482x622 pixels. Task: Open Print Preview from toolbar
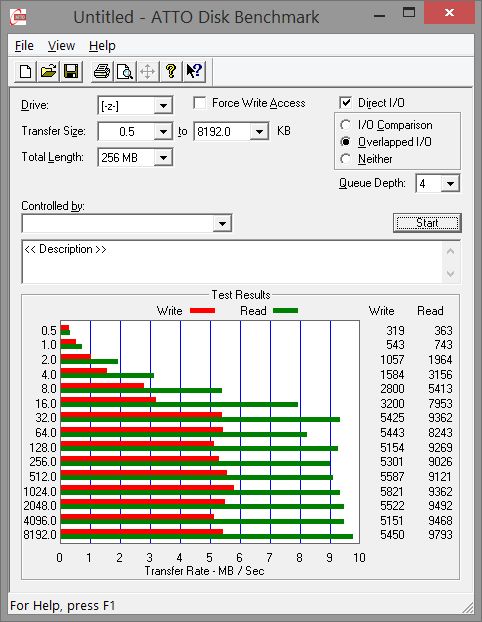click(x=125, y=72)
